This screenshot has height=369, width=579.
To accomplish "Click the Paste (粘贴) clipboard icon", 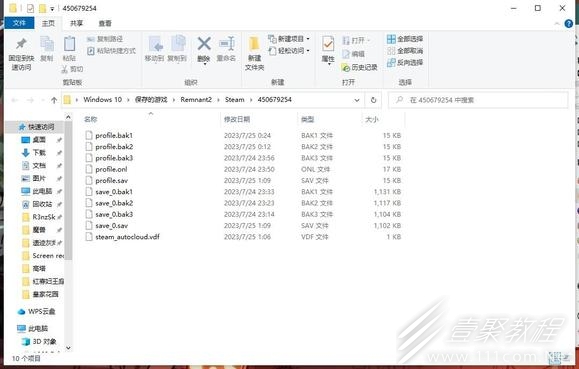I will click(x=69, y=44).
